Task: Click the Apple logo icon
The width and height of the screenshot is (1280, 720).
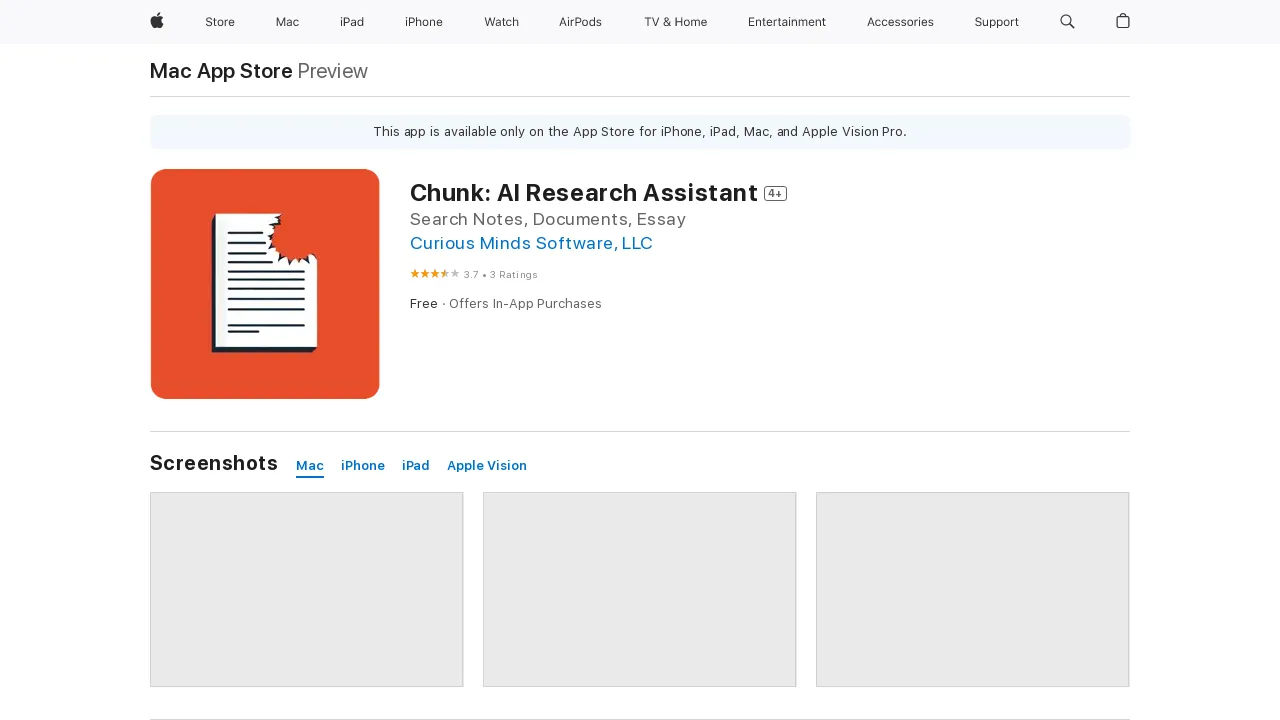Action: point(157,21)
